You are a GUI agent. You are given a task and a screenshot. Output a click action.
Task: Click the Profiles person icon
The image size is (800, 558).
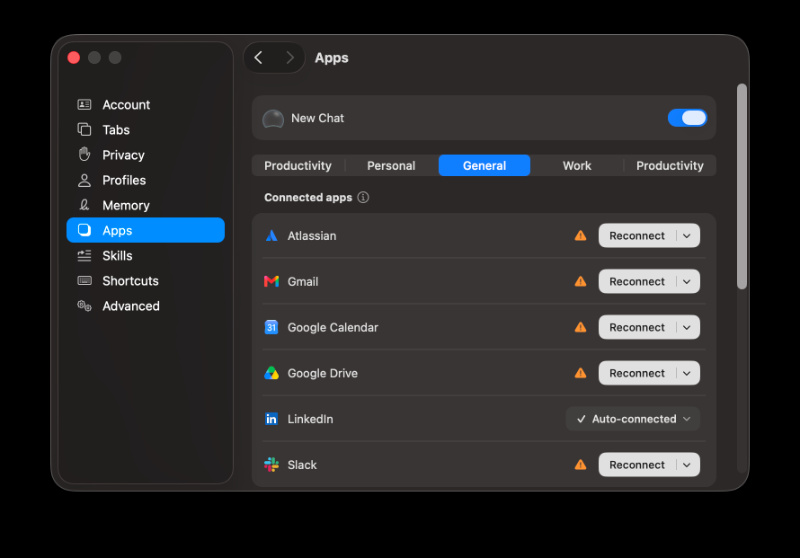tap(84, 180)
